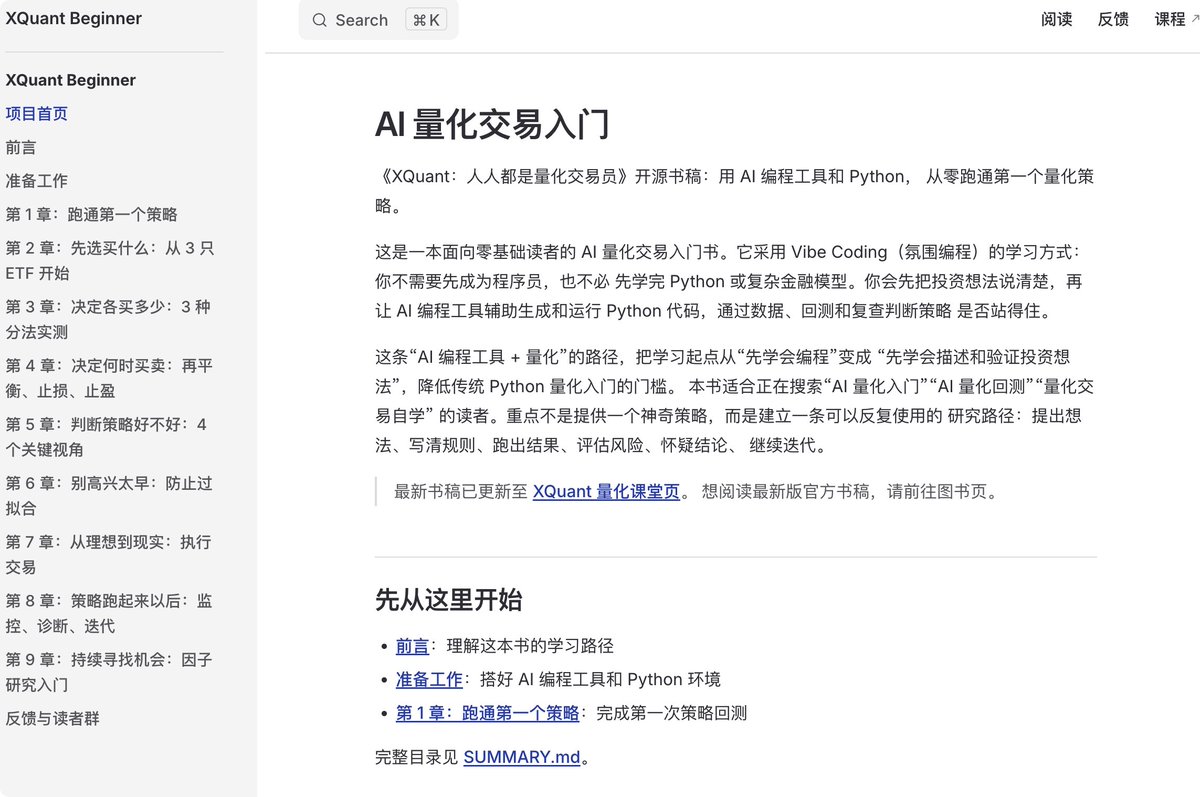This screenshot has width=1200, height=797.
Task: Focus the Search input field
Action: [x=378, y=20]
